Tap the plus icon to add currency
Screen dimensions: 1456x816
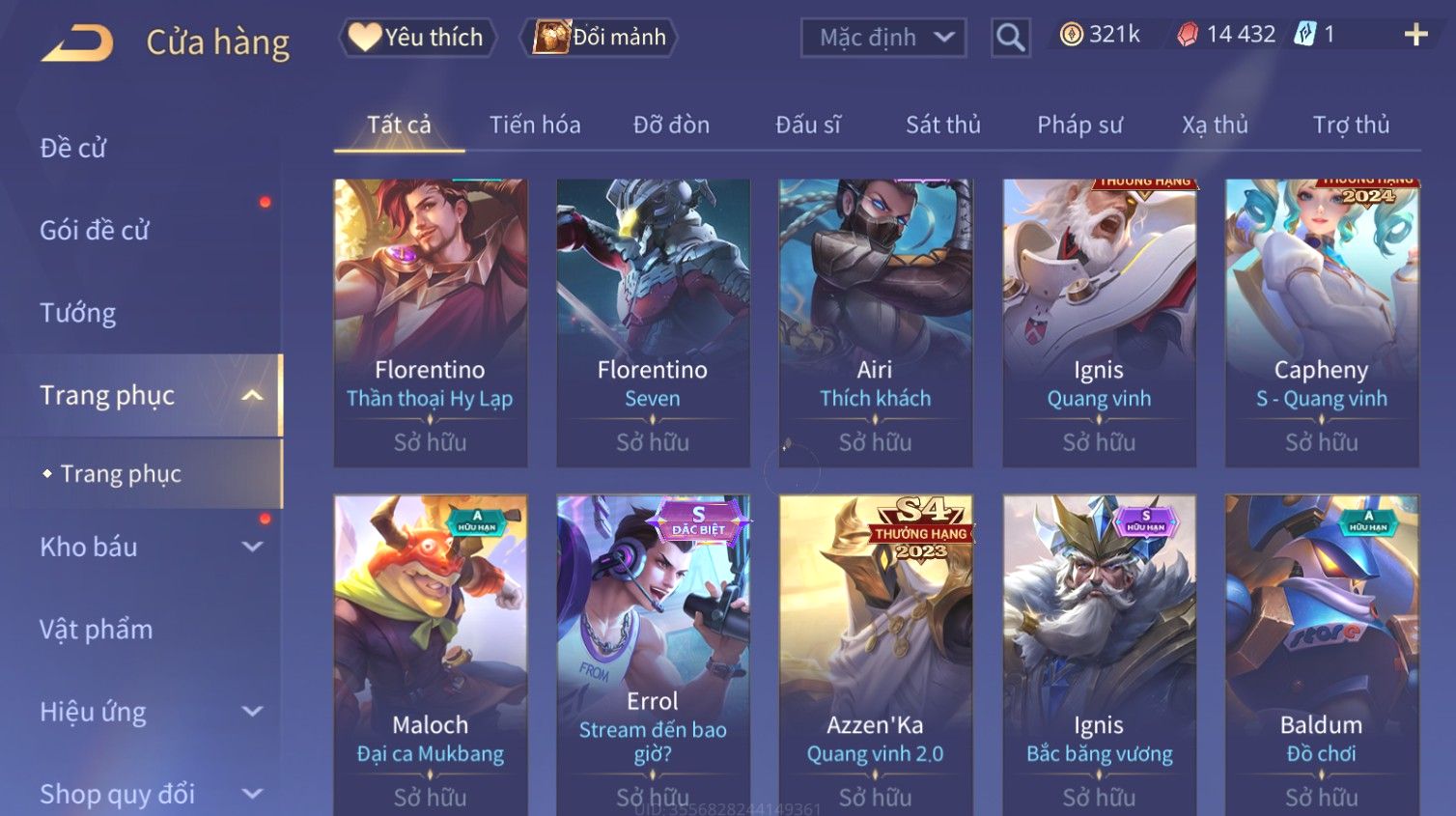[1415, 36]
